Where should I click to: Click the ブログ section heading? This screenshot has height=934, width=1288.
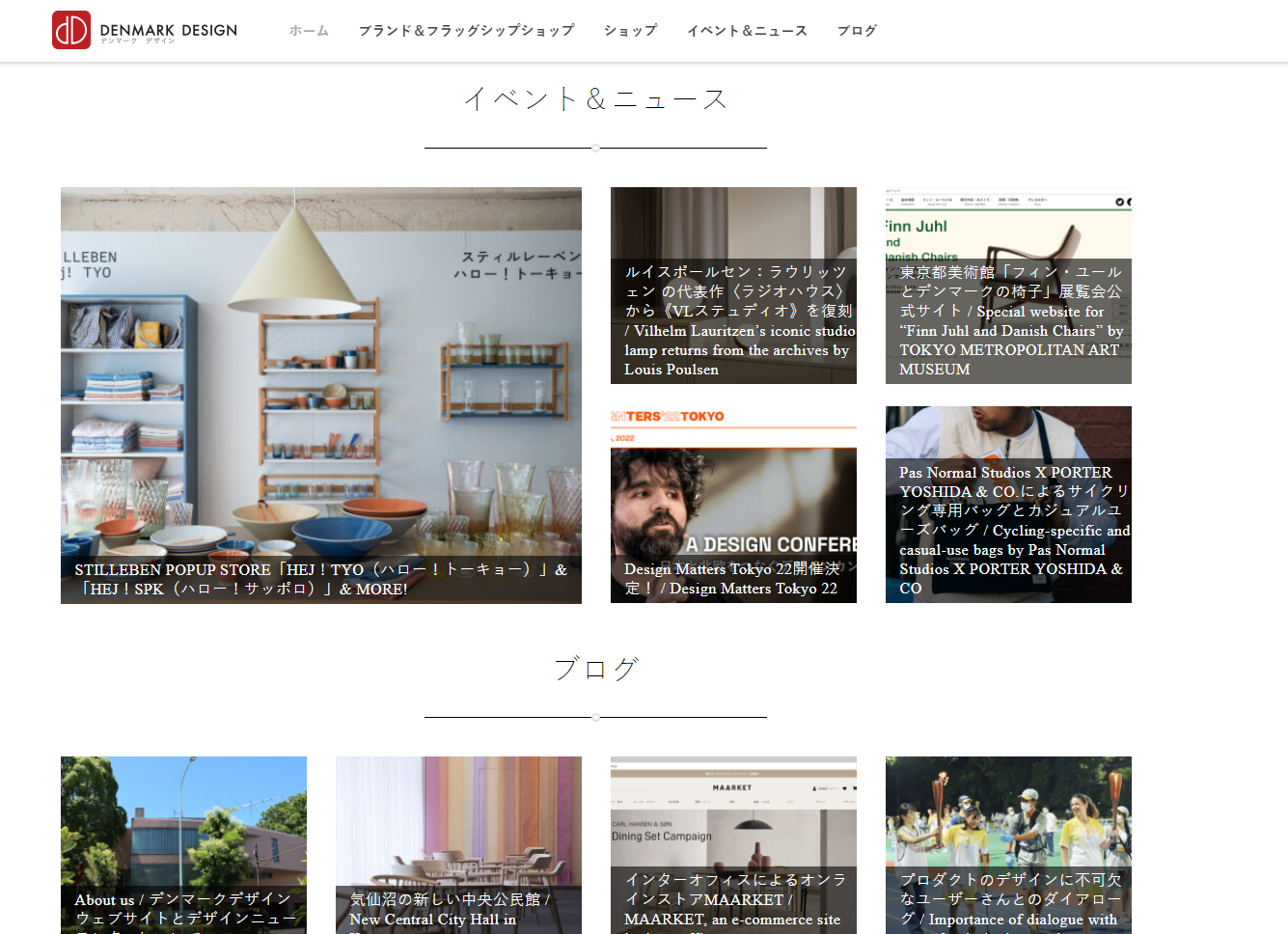[595, 668]
